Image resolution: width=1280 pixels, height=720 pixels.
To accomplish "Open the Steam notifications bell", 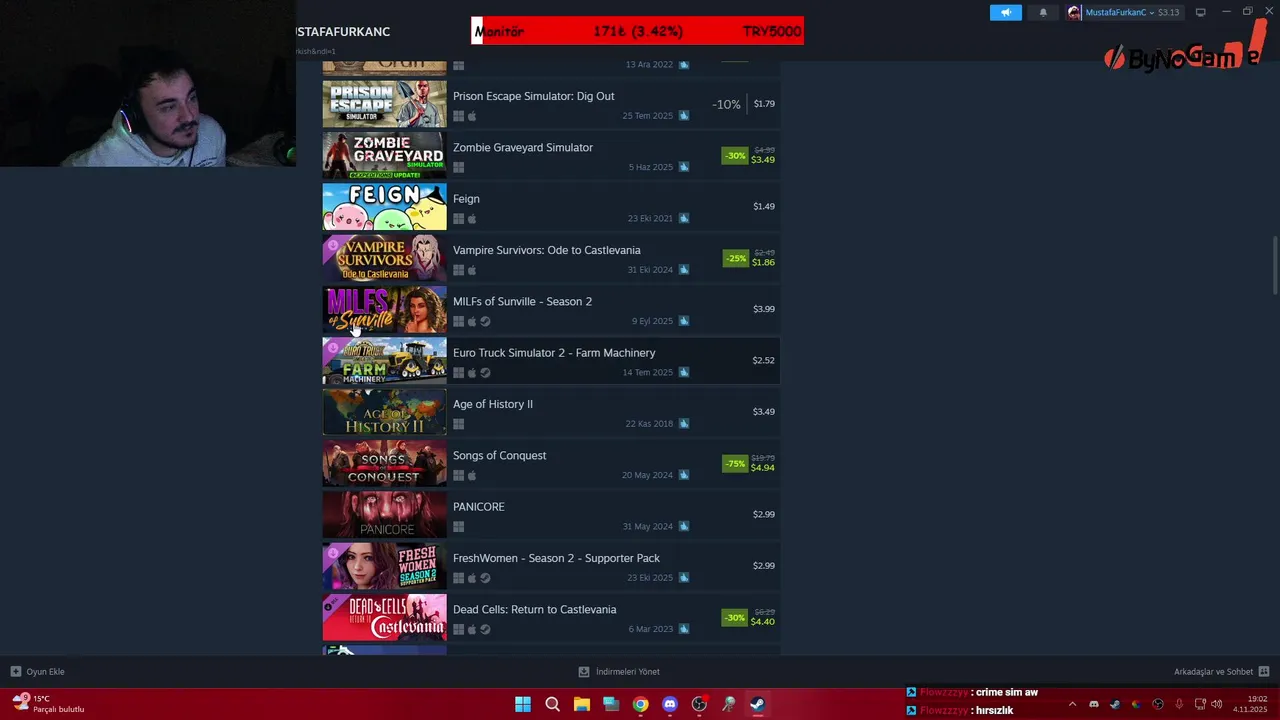I will [1043, 12].
